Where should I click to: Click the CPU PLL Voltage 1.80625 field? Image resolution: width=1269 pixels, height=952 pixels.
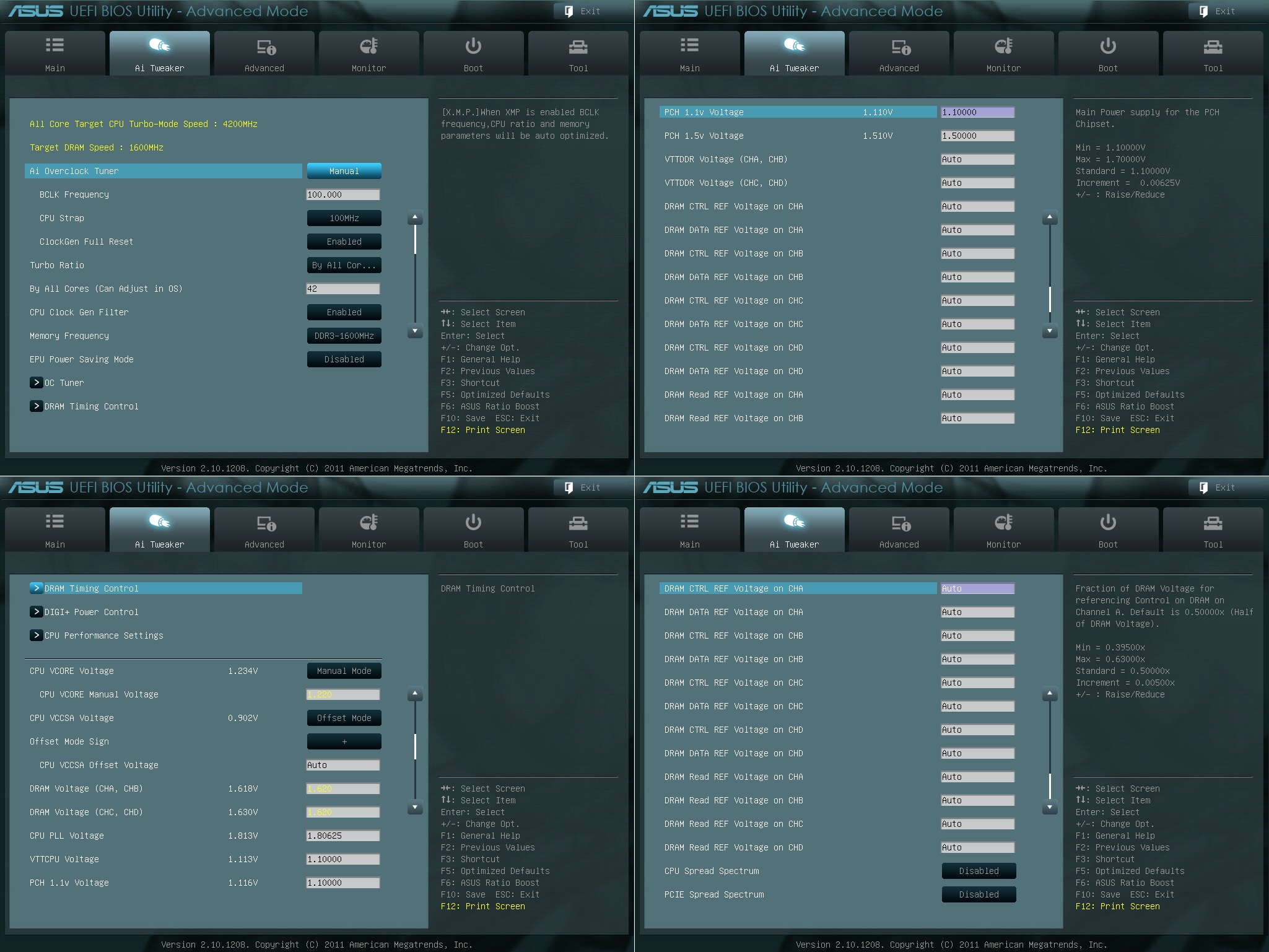tap(343, 836)
